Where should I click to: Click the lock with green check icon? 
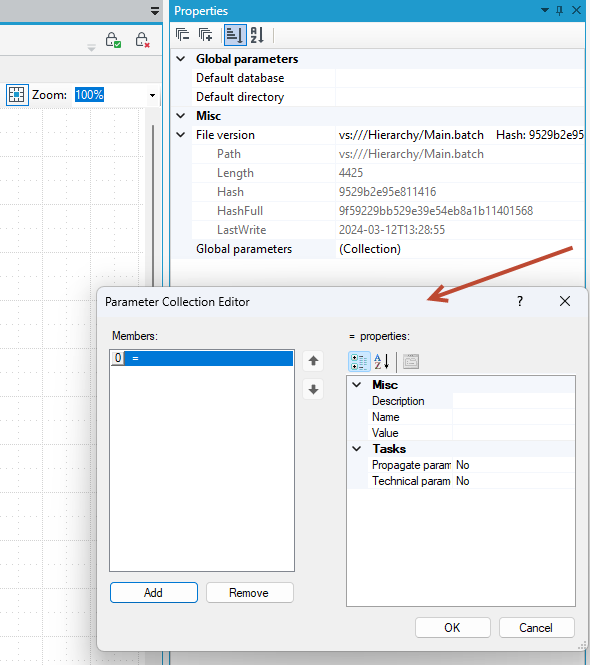pyautogui.click(x=113, y=40)
